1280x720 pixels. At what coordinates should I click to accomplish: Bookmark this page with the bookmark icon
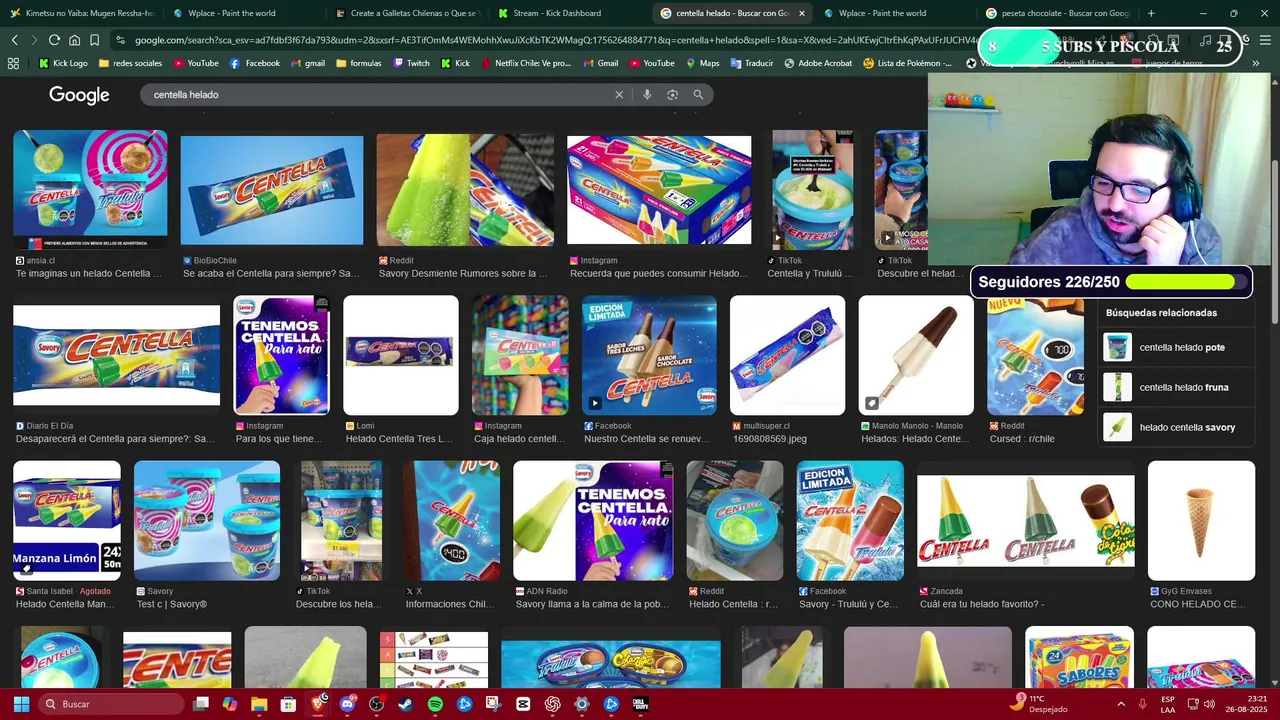[x=94, y=40]
